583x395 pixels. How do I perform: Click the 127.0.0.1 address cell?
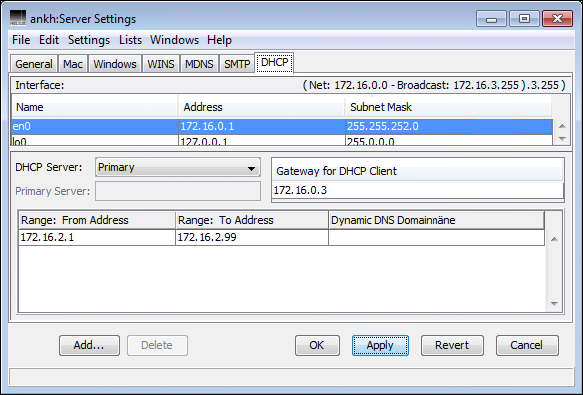pos(262,141)
